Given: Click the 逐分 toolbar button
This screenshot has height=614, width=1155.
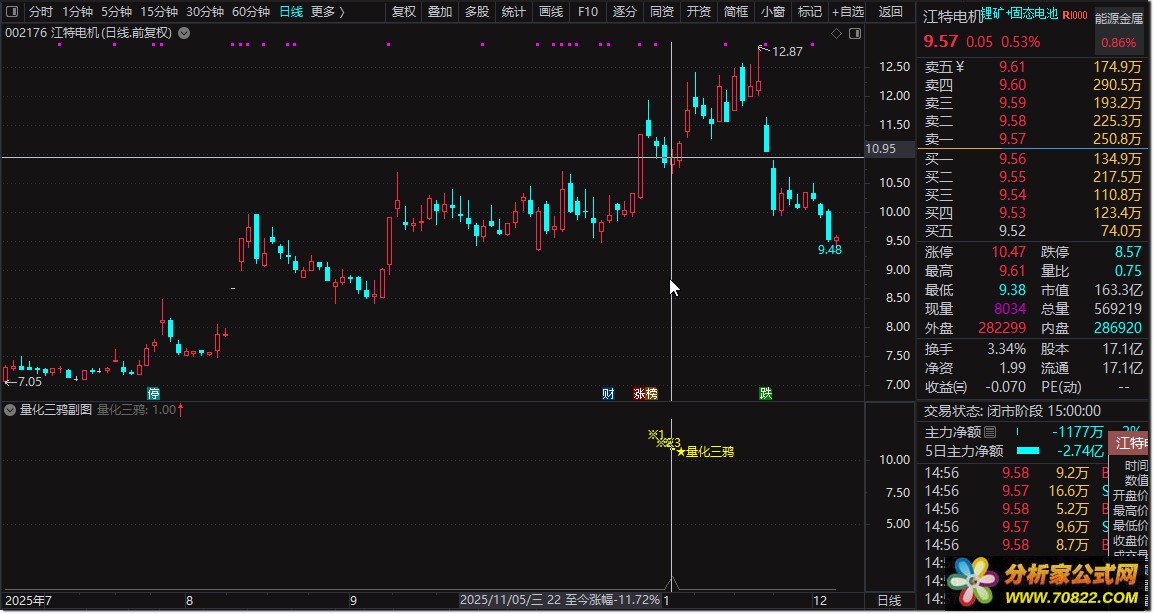Looking at the screenshot, I should (x=625, y=12).
